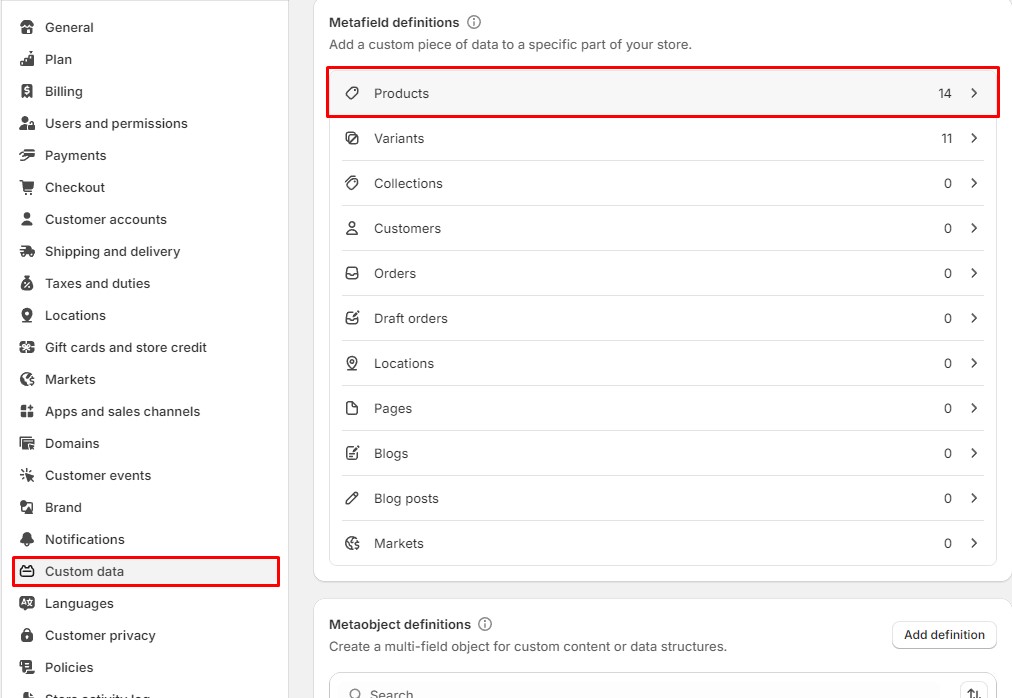Click the Products tag icon

[x=352, y=93]
